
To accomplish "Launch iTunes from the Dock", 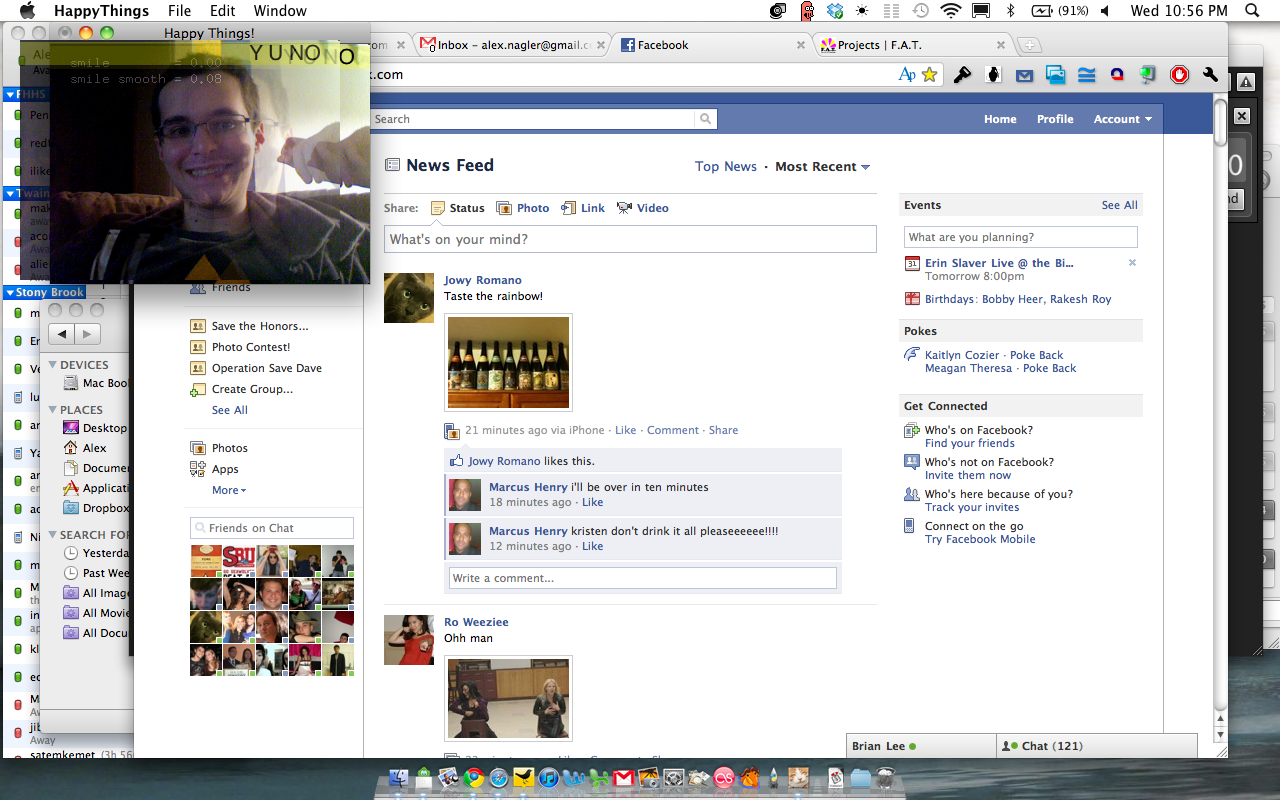I will pos(548,778).
